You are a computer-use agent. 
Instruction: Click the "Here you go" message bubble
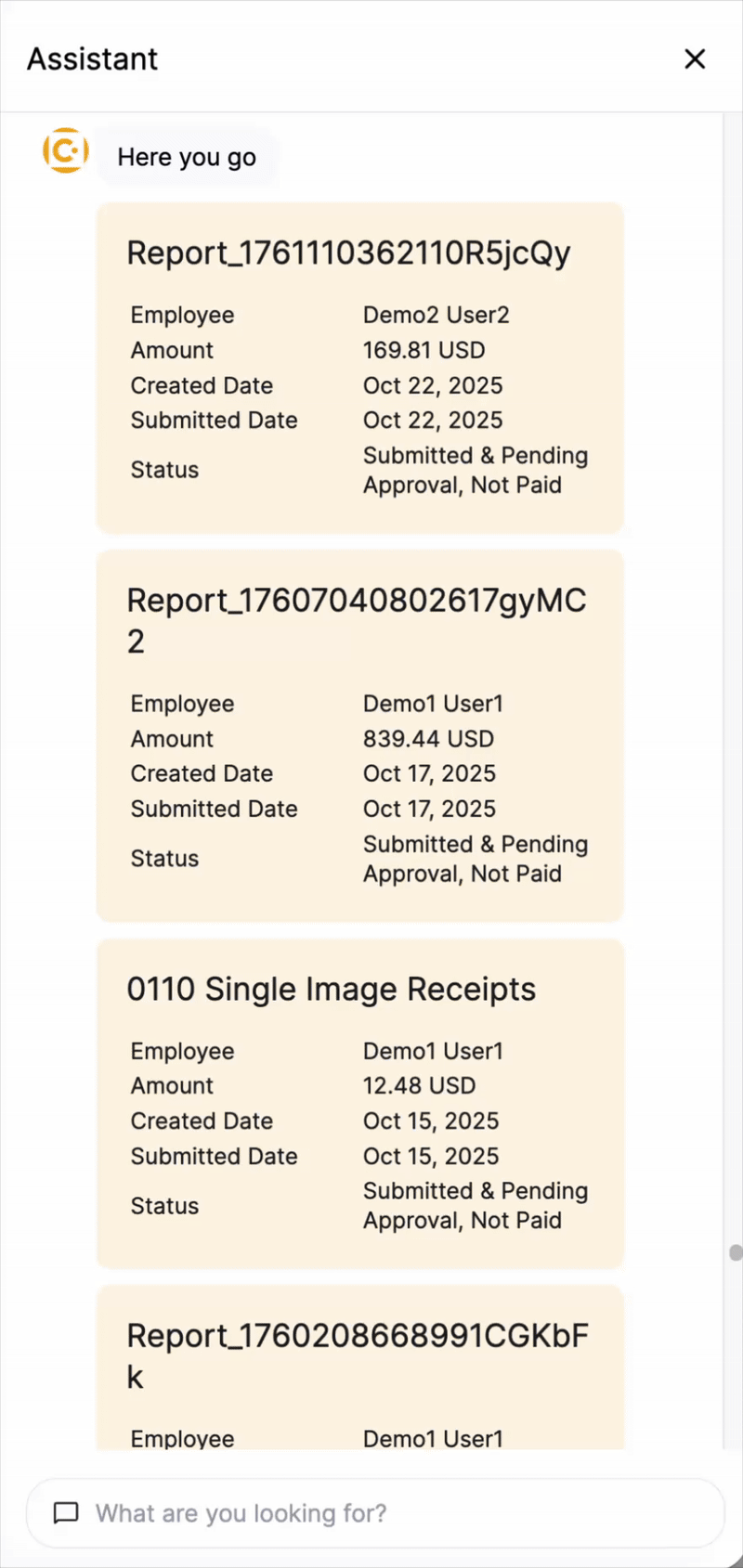click(187, 157)
